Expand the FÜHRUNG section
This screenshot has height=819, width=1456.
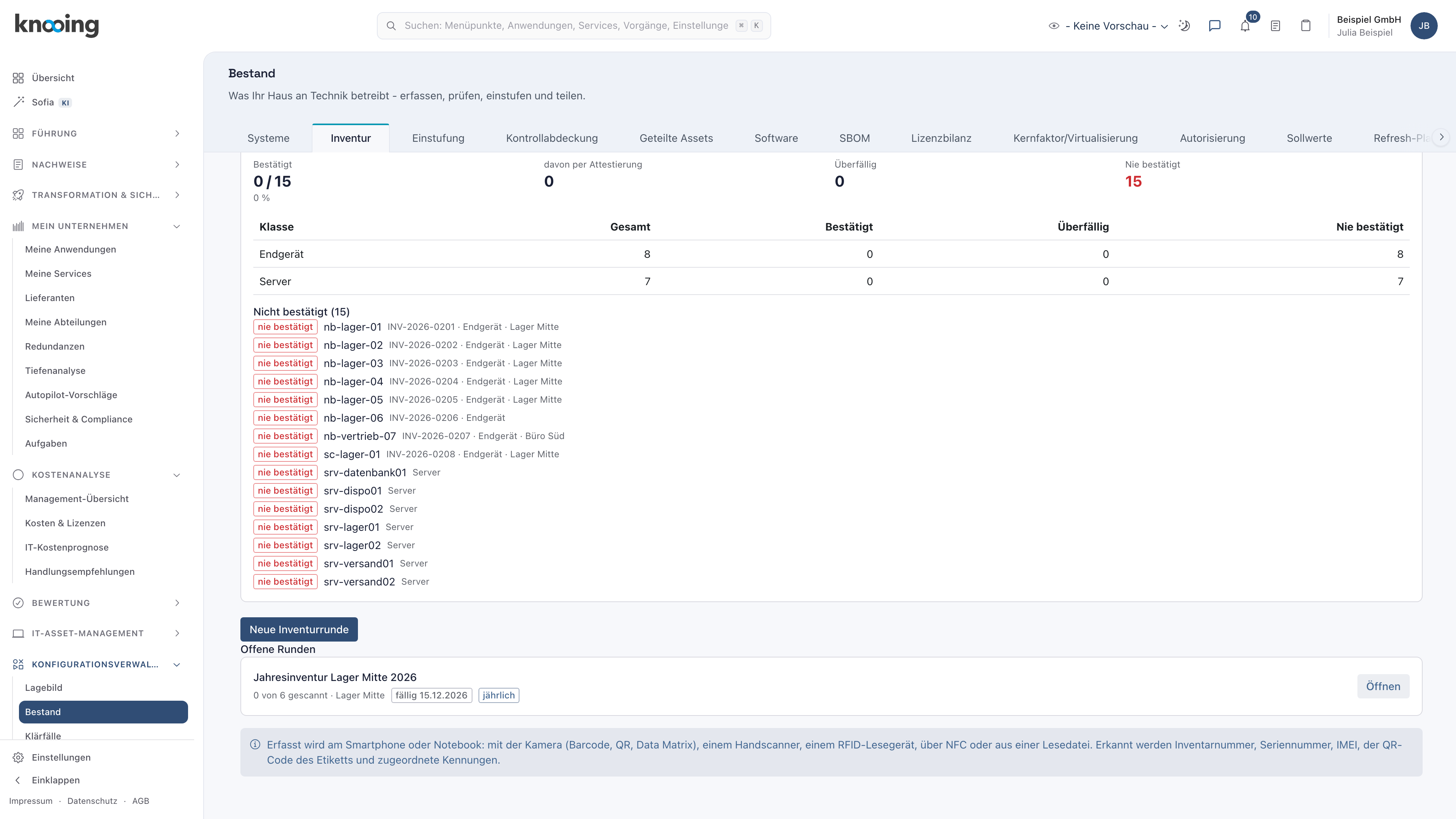tap(97, 133)
